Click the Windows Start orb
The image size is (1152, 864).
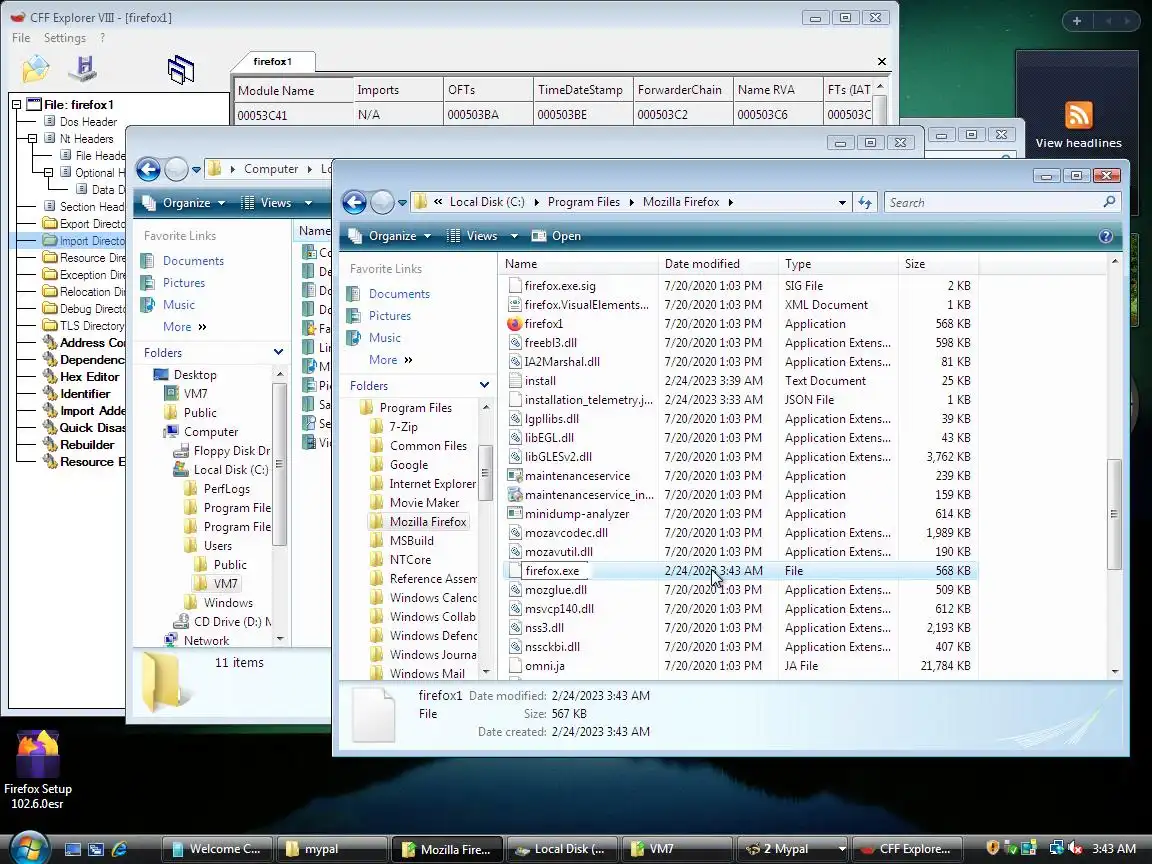pos(29,848)
